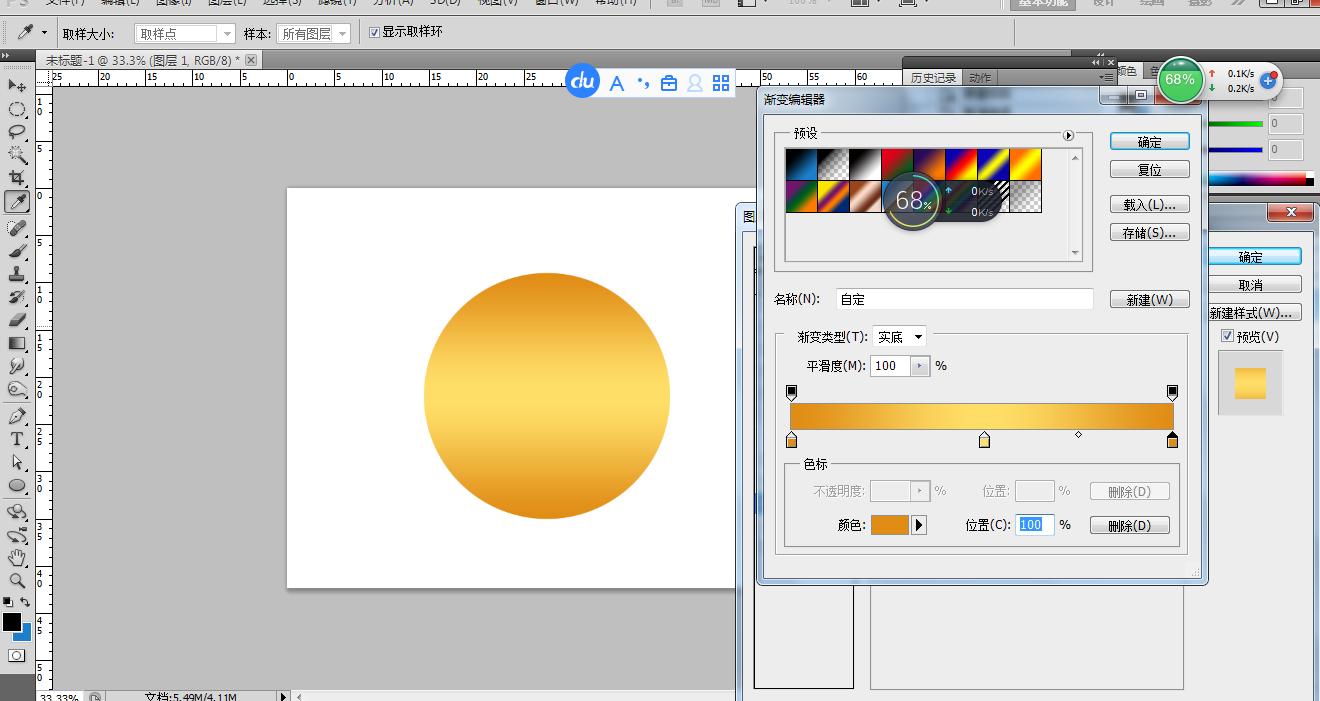Viewport: 1320px width, 701px height.
Task: Enable Quick Mask mode at toolbar bottom
Action: coord(14,655)
